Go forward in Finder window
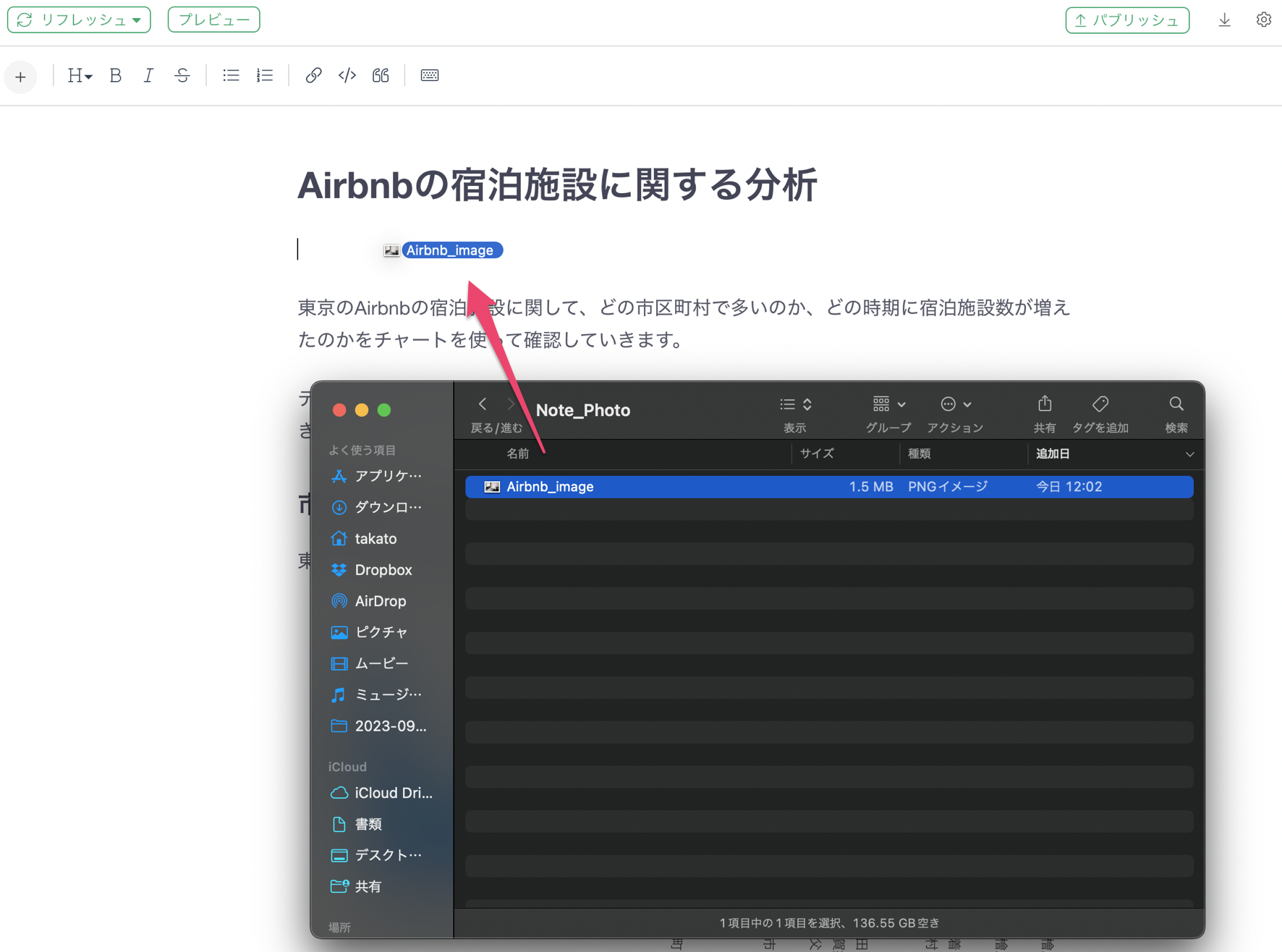 (511, 404)
